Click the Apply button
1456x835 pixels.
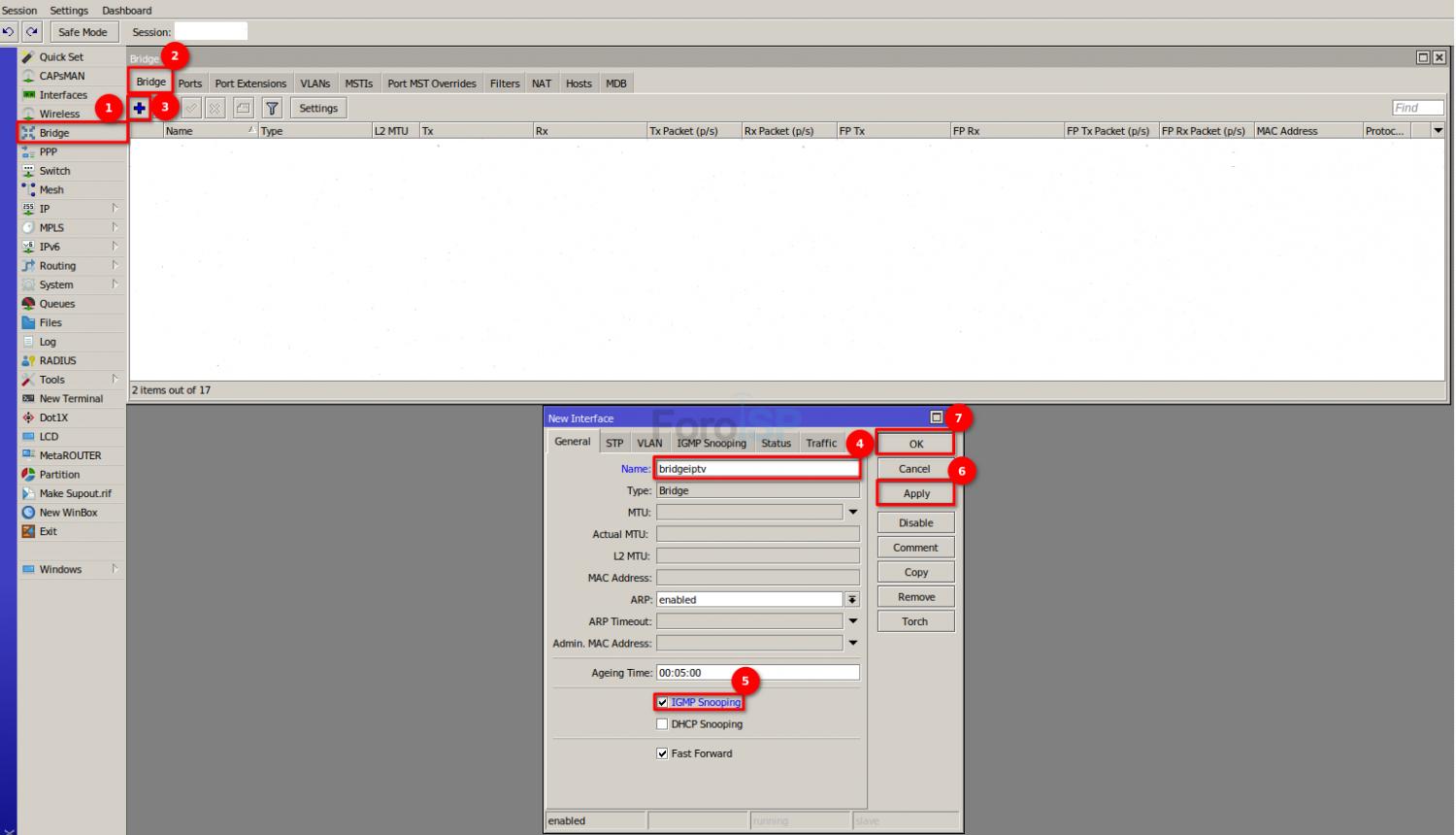(x=915, y=493)
